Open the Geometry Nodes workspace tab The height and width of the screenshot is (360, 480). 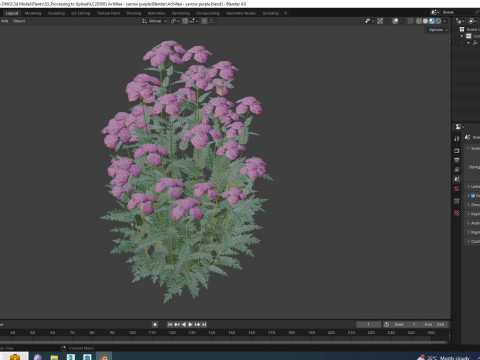241,13
